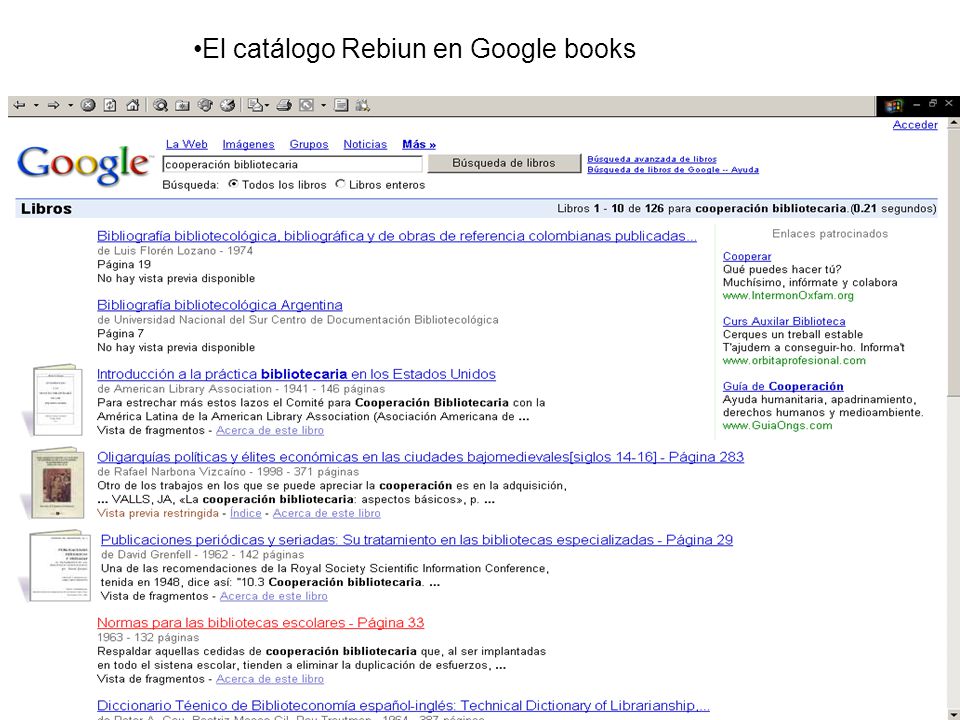The width and height of the screenshot is (960, 720).
Task: Open result 'Bibliografía bibliotecológica, bibliográfica y de obras...'
Action: click(x=397, y=236)
